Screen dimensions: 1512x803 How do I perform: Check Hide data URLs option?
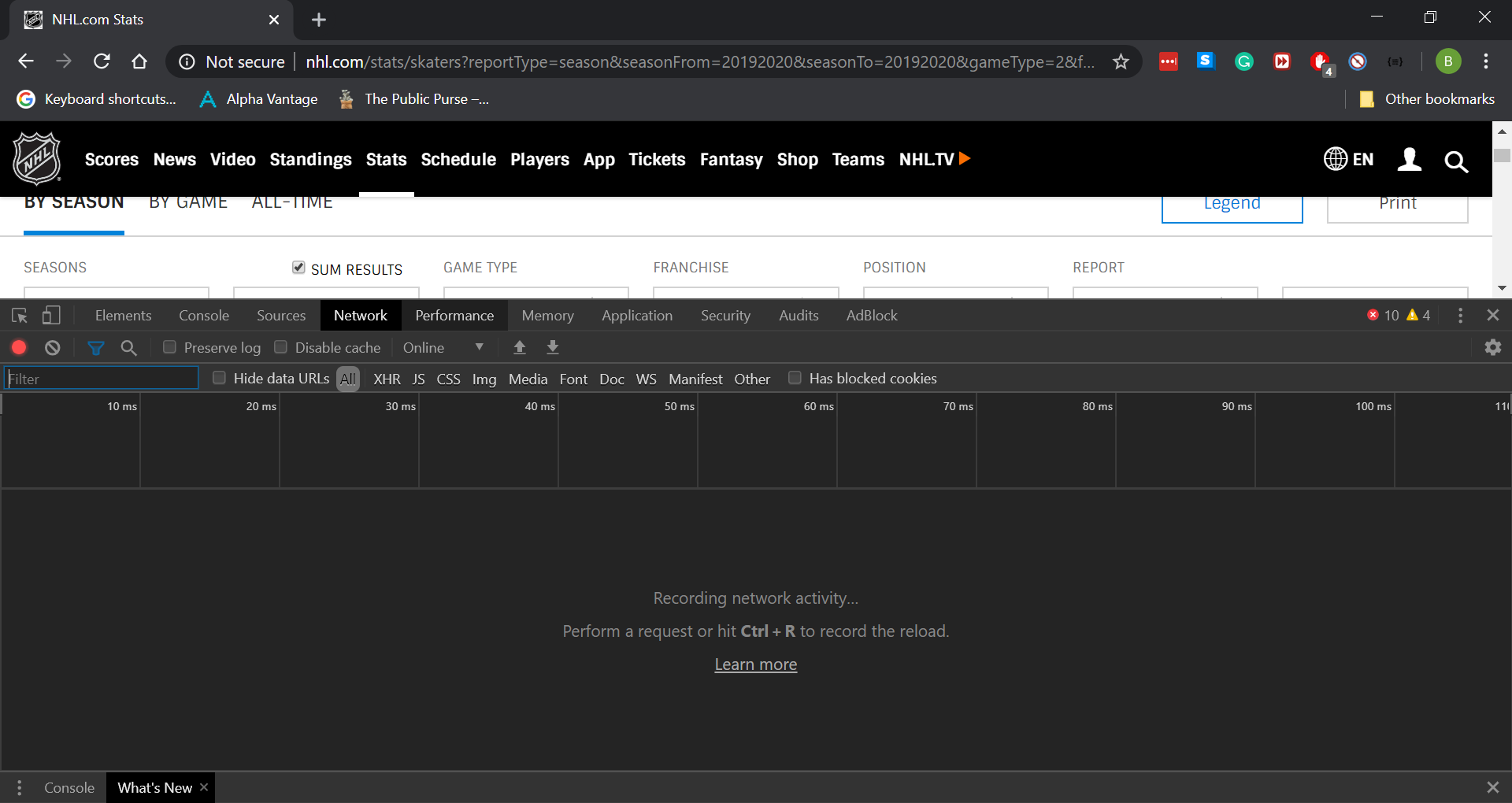pos(219,378)
